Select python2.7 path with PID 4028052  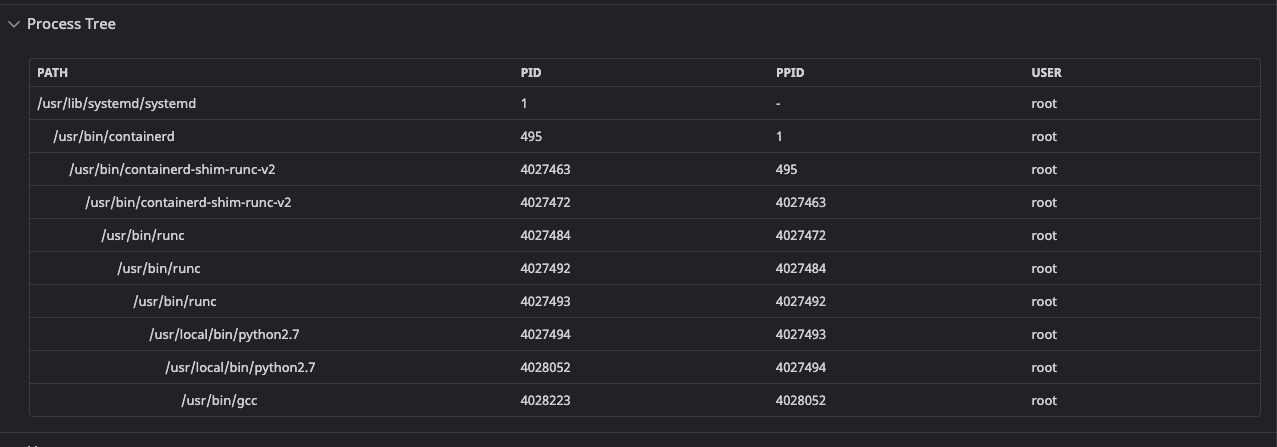pos(240,368)
